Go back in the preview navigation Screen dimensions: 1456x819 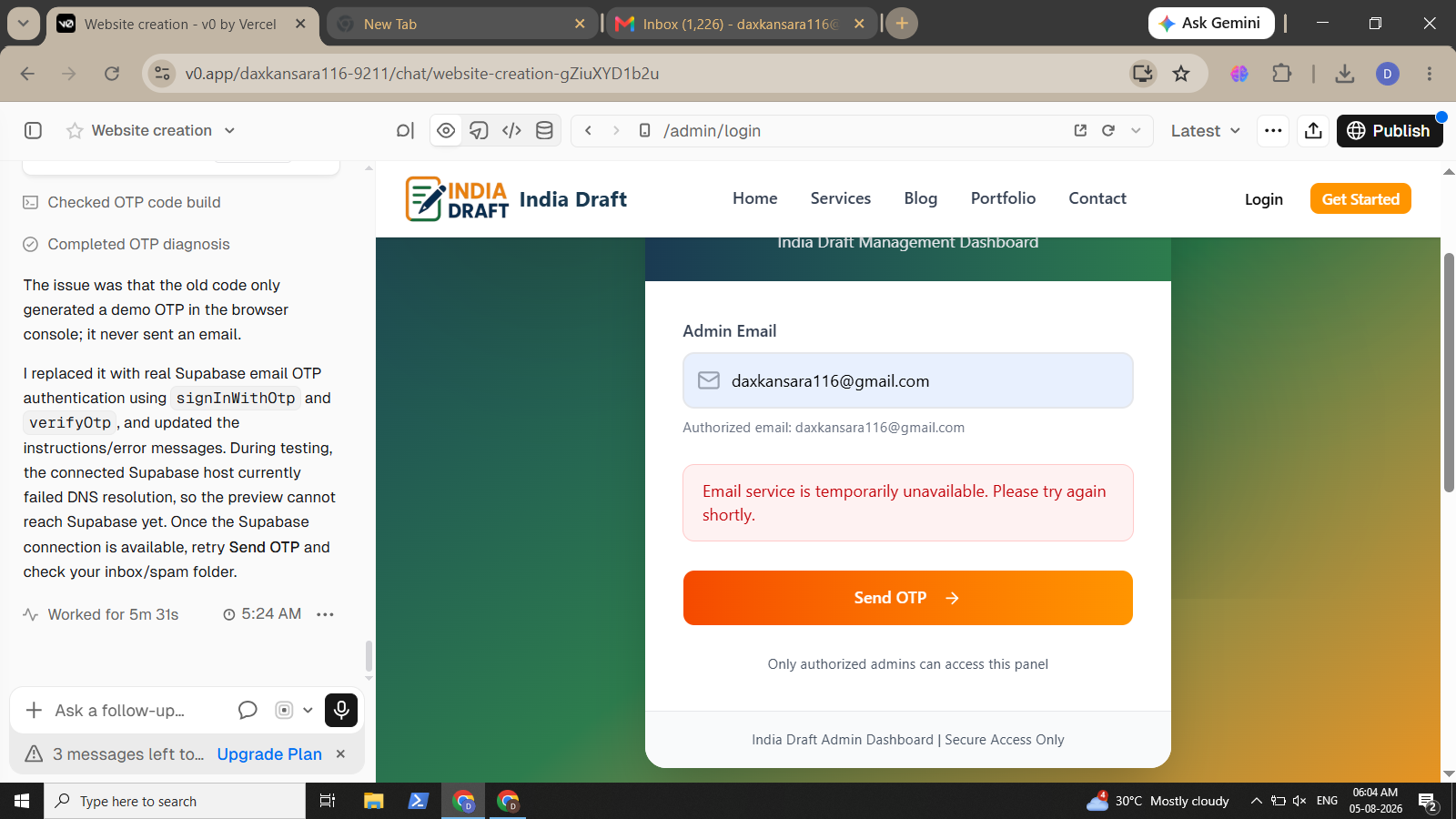coord(589,131)
